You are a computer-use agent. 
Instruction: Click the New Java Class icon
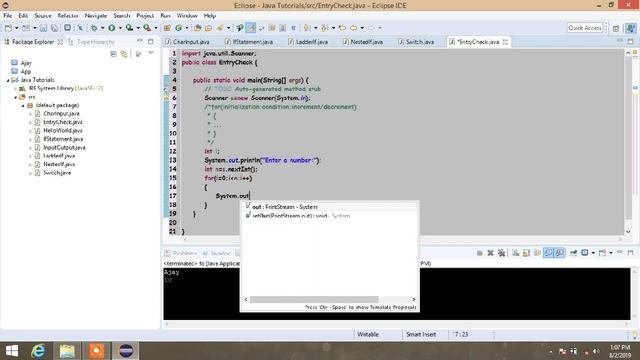(x=178, y=28)
